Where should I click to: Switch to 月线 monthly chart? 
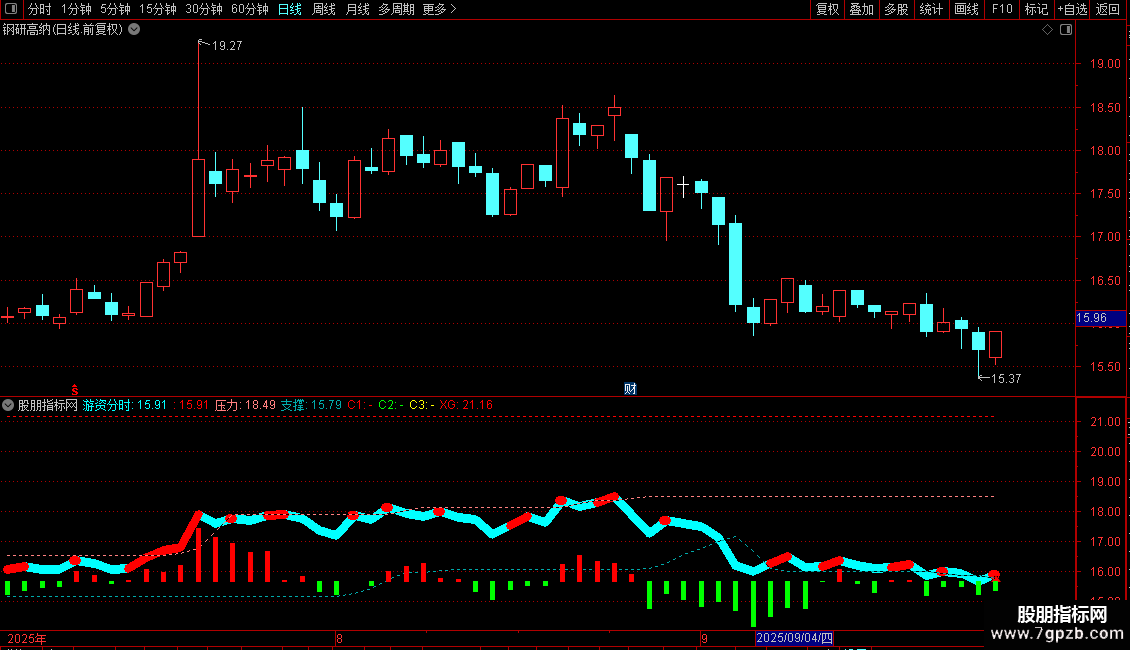(357, 9)
